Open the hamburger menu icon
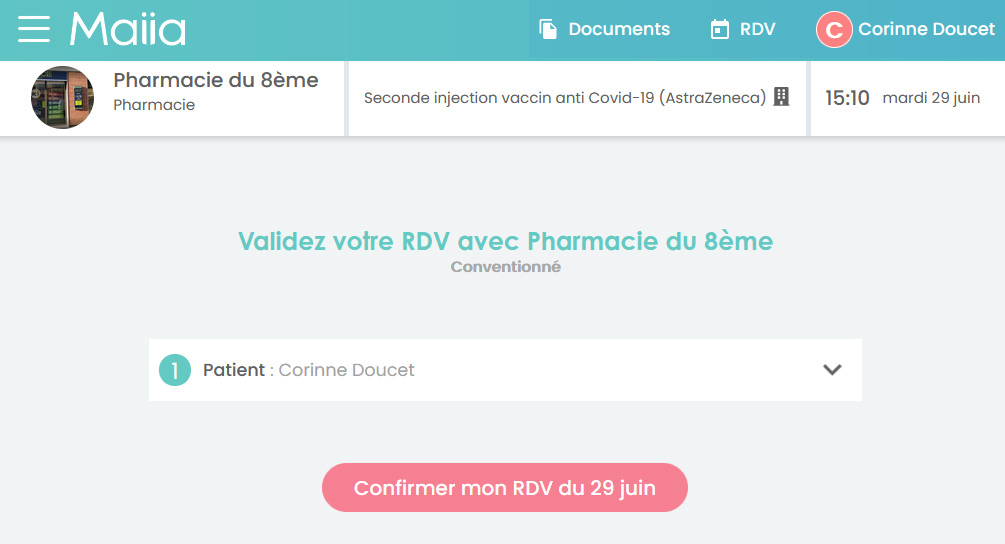This screenshot has height=544, width=1005. (x=34, y=29)
